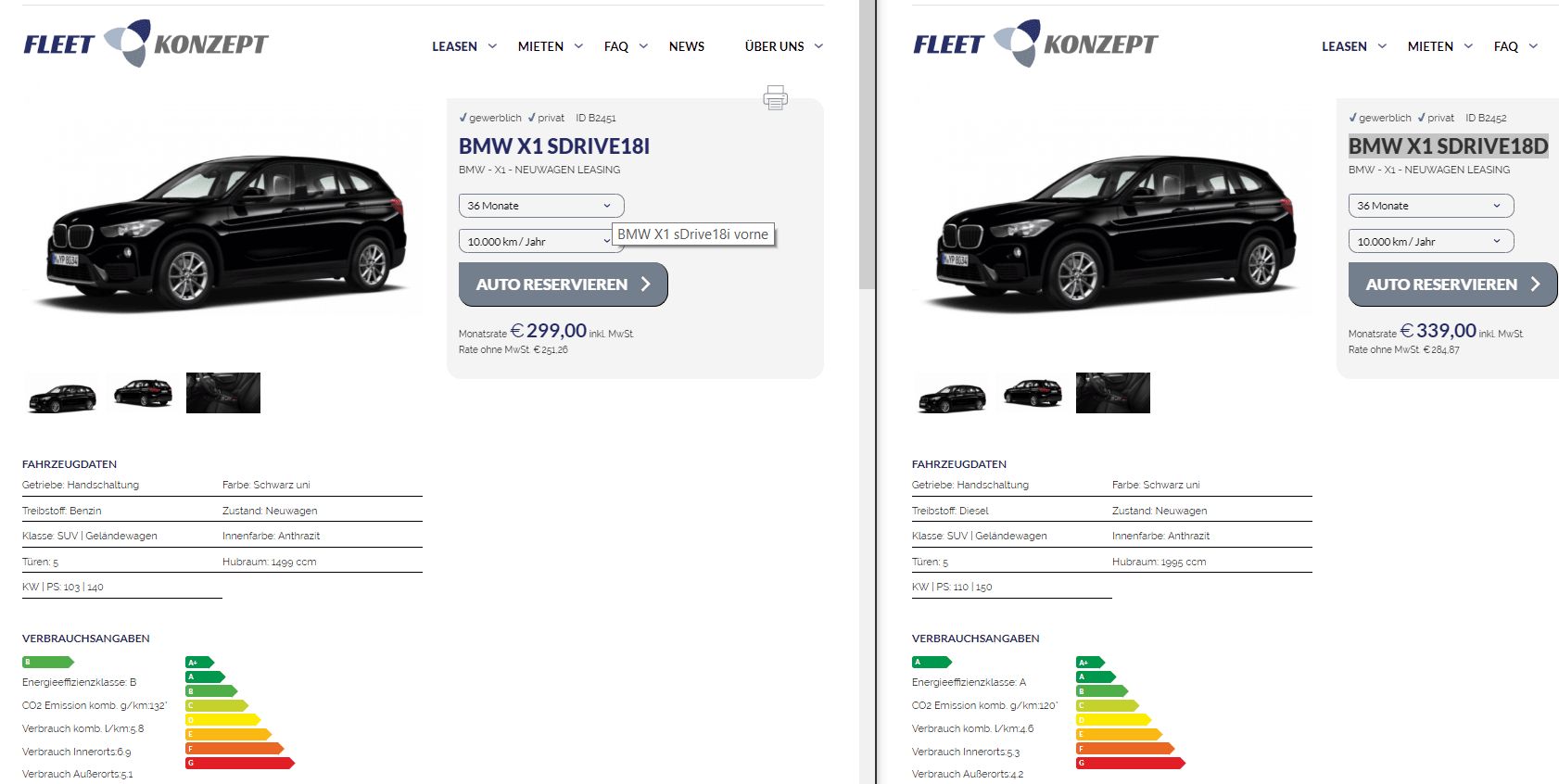
Task: Click green B efficiency badge on left page
Action: [x=48, y=662]
